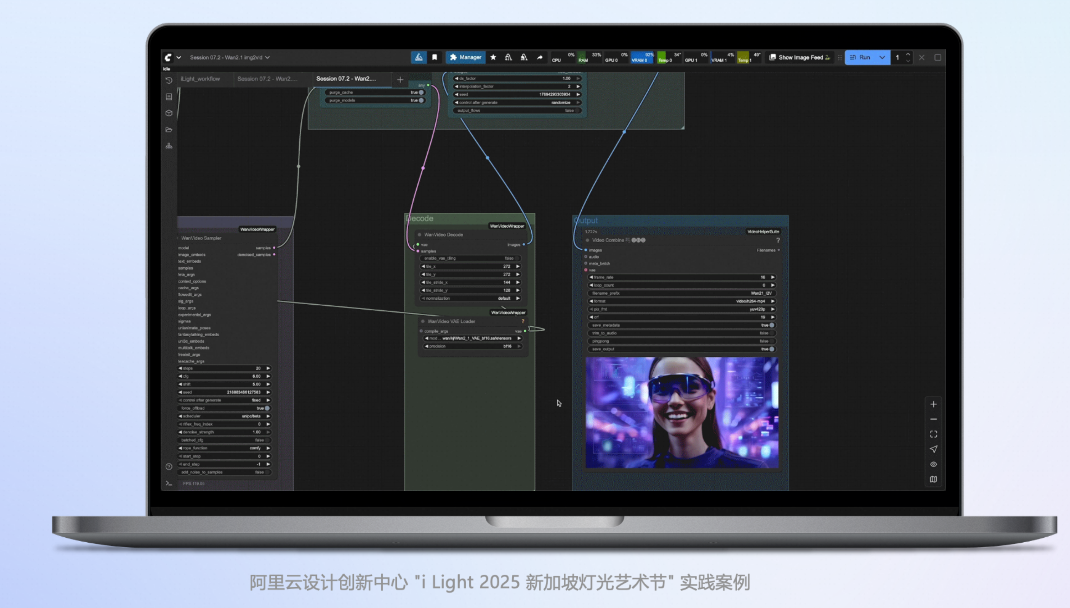Viewport: 1070px width, 608px height.
Task: Open the scheduler combo in WanVideo Sampler
Action: 225,416
